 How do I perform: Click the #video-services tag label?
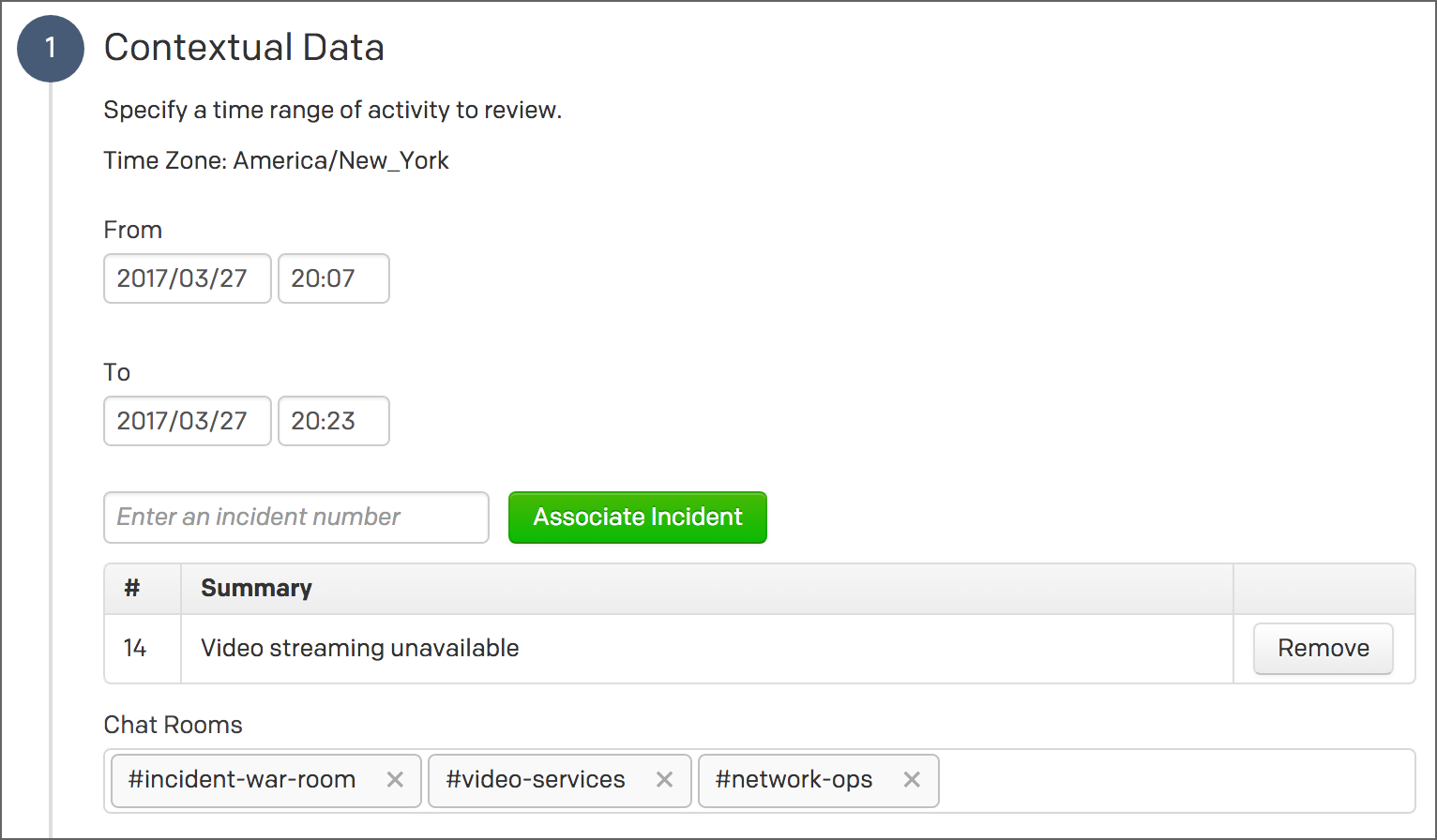(536, 780)
